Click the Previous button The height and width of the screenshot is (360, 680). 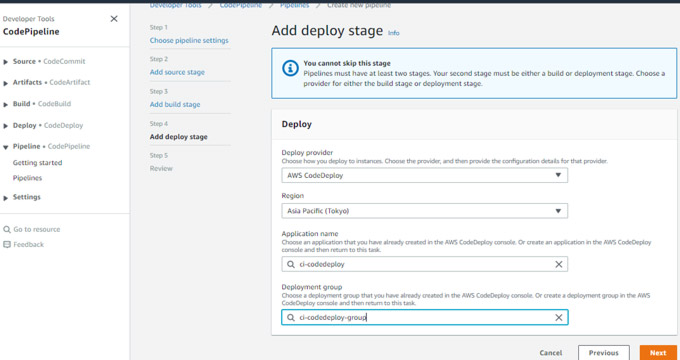click(604, 353)
